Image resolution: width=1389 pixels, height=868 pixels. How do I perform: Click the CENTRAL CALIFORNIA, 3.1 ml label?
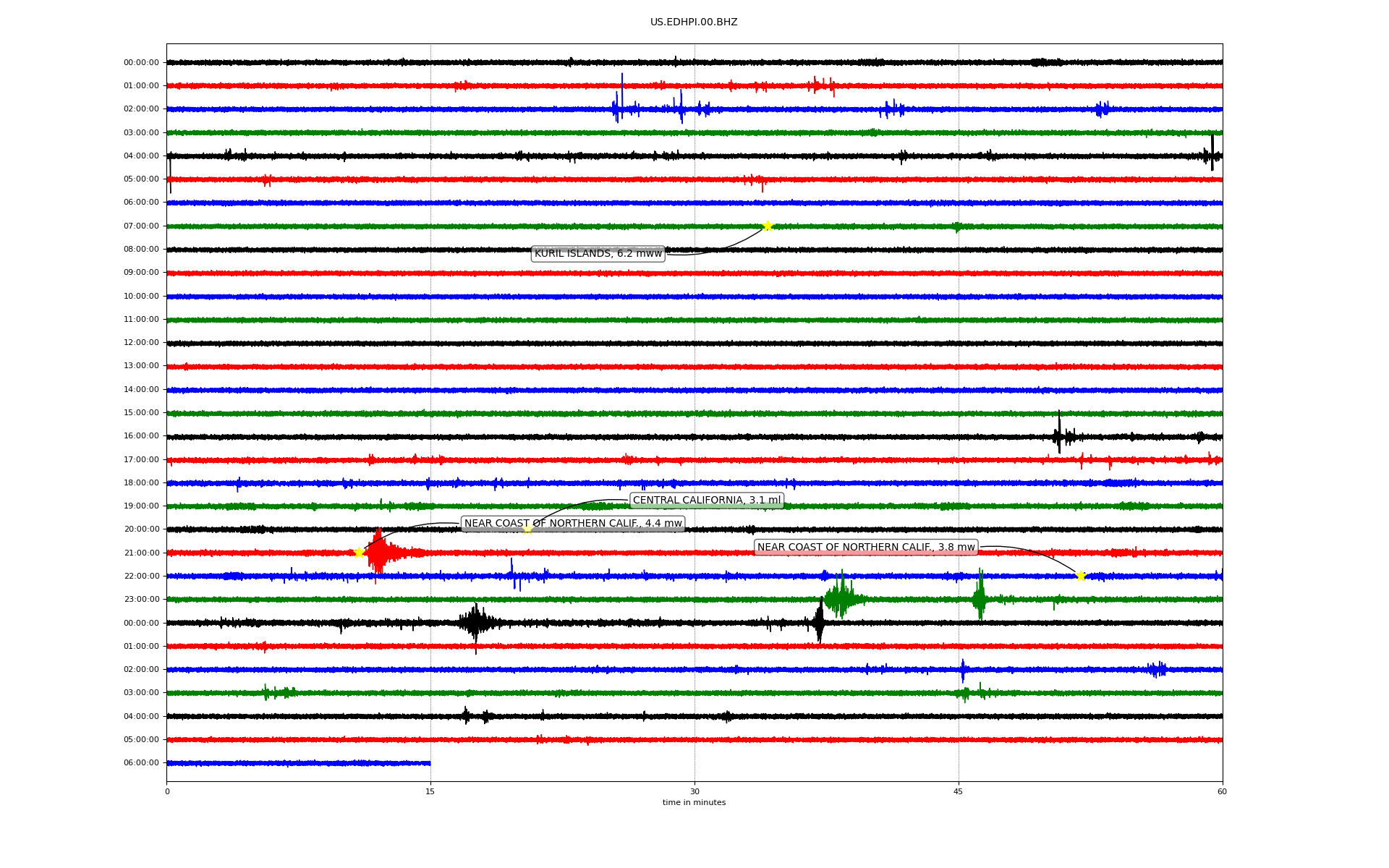pyautogui.click(x=706, y=501)
